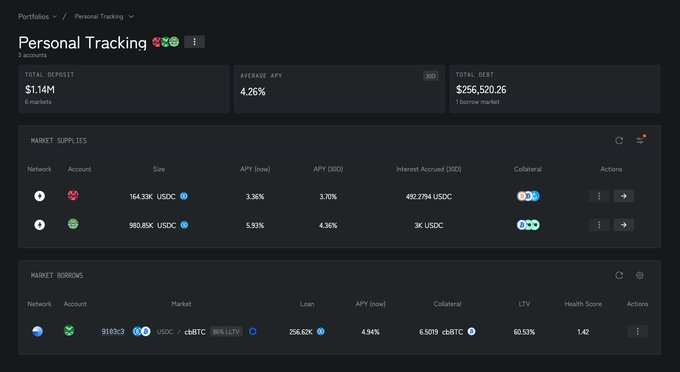
Task: Click the USDC token icon beside 980.85K
Action: pos(184,225)
